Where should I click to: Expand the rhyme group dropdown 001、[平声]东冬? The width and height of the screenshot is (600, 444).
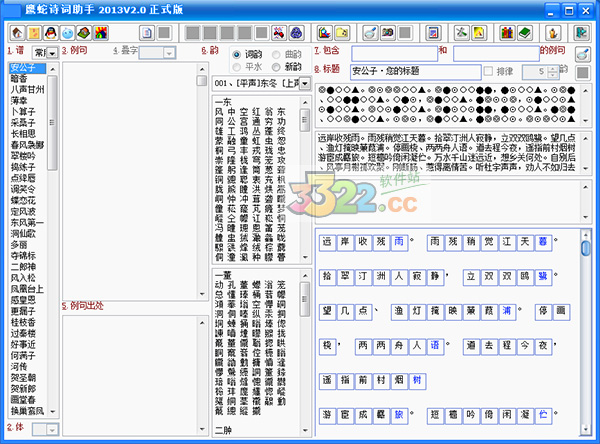pyautogui.click(x=305, y=83)
